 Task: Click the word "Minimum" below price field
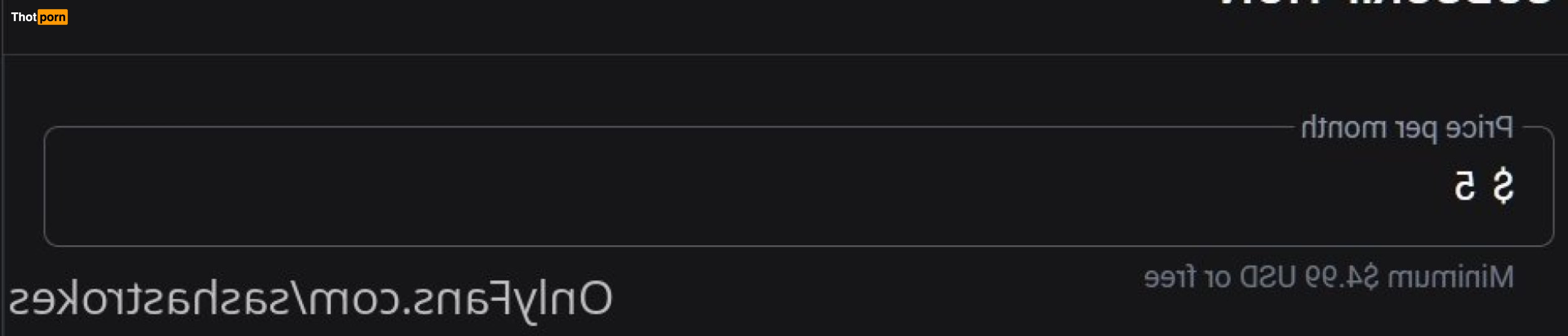click(1450, 277)
